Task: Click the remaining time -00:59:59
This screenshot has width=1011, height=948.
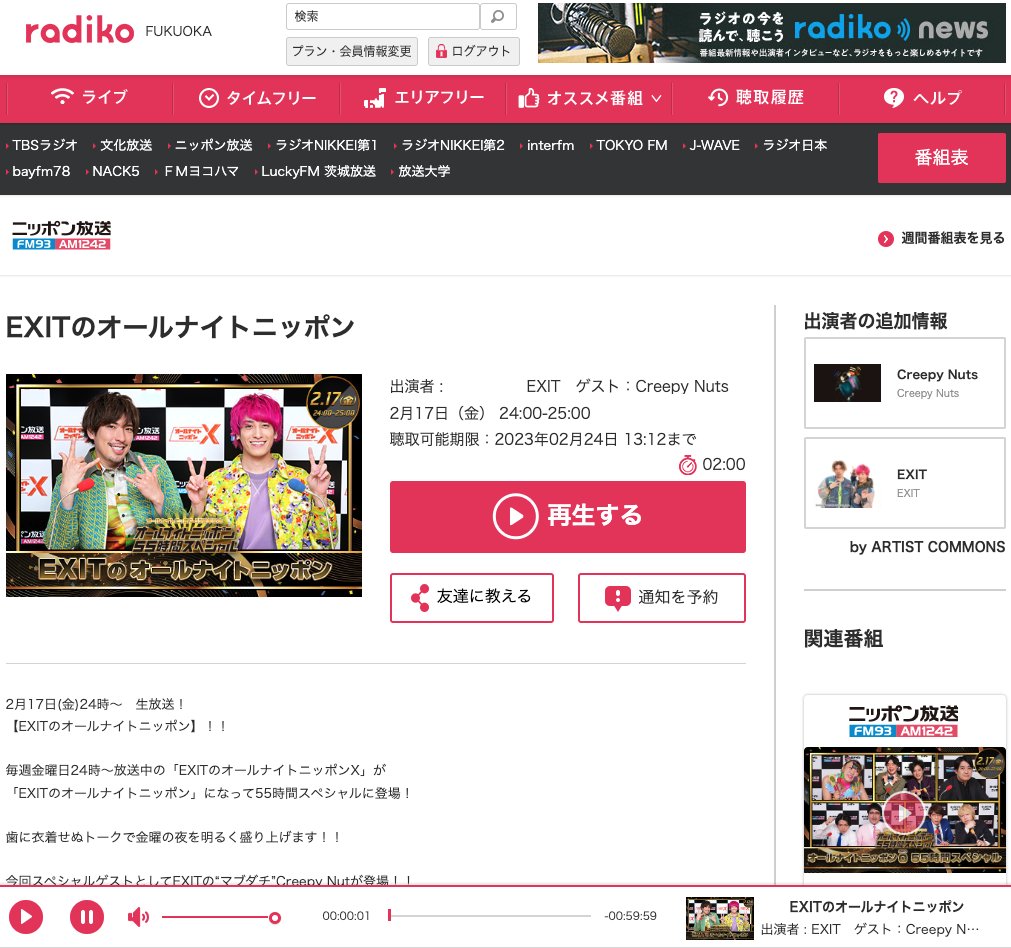Action: click(630, 916)
